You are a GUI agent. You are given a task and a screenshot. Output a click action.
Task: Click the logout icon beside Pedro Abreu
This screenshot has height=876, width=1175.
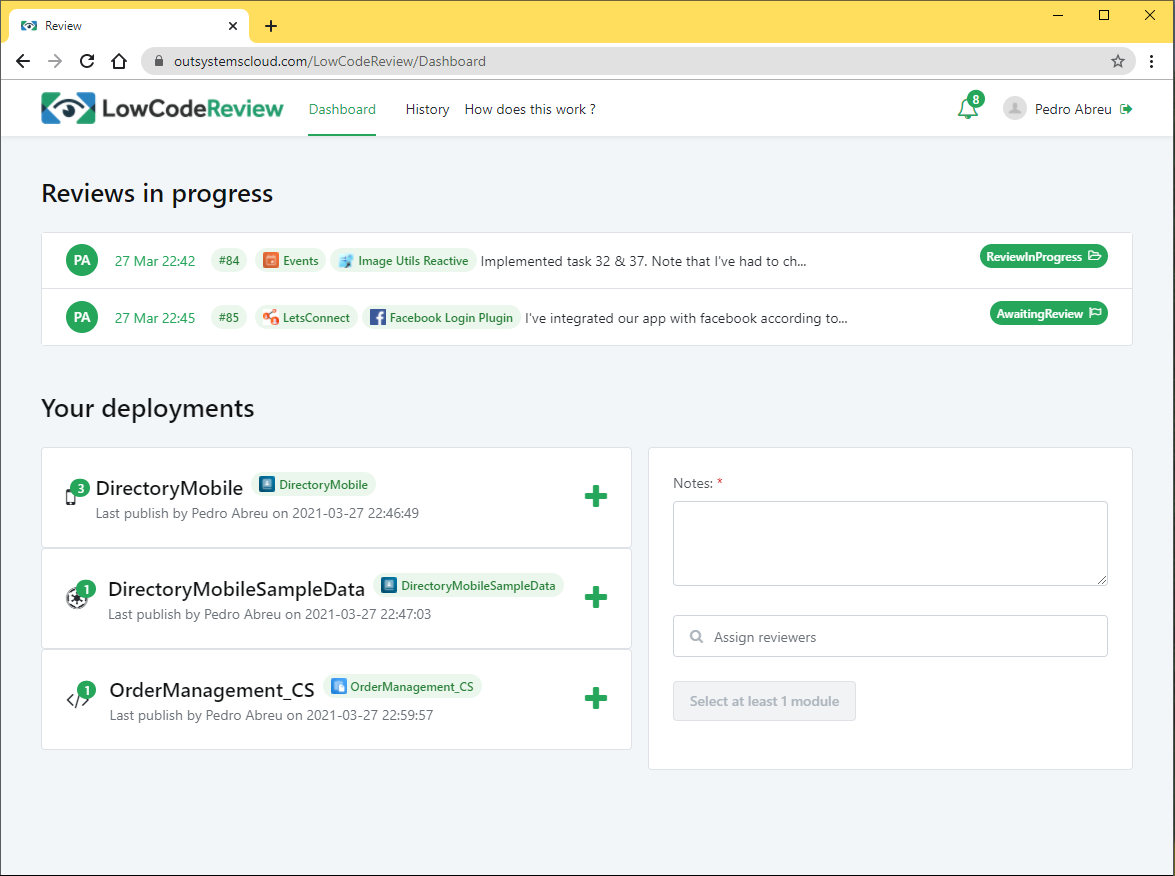pos(1126,109)
